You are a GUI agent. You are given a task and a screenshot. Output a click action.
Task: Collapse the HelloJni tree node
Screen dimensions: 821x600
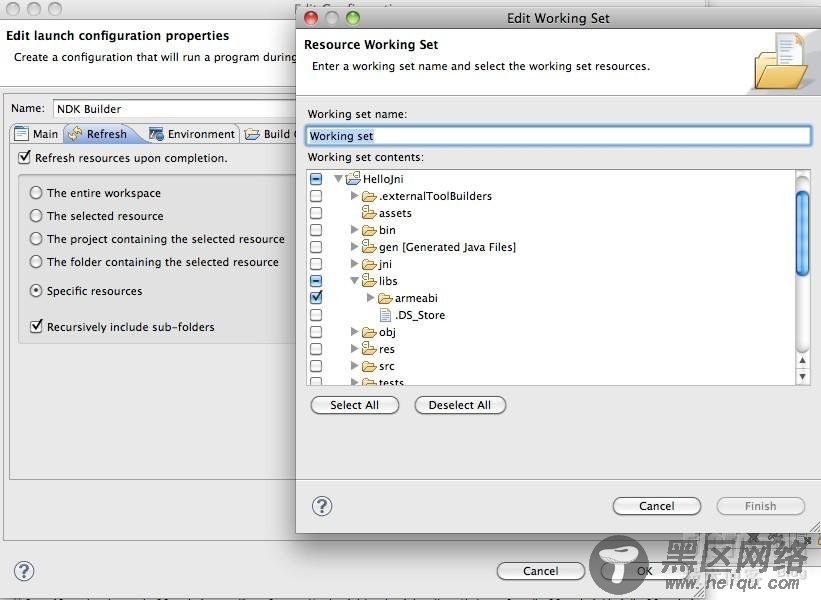(339, 179)
